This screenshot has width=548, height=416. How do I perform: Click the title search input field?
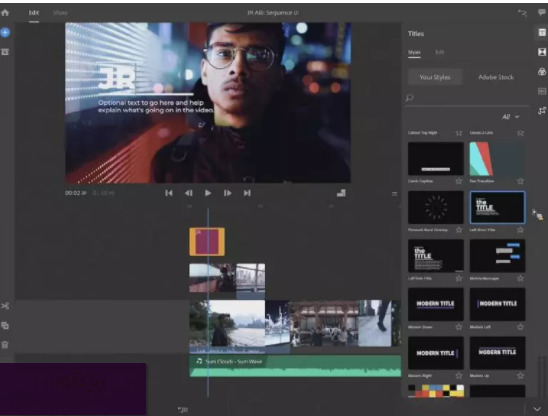pyautogui.click(x=467, y=98)
